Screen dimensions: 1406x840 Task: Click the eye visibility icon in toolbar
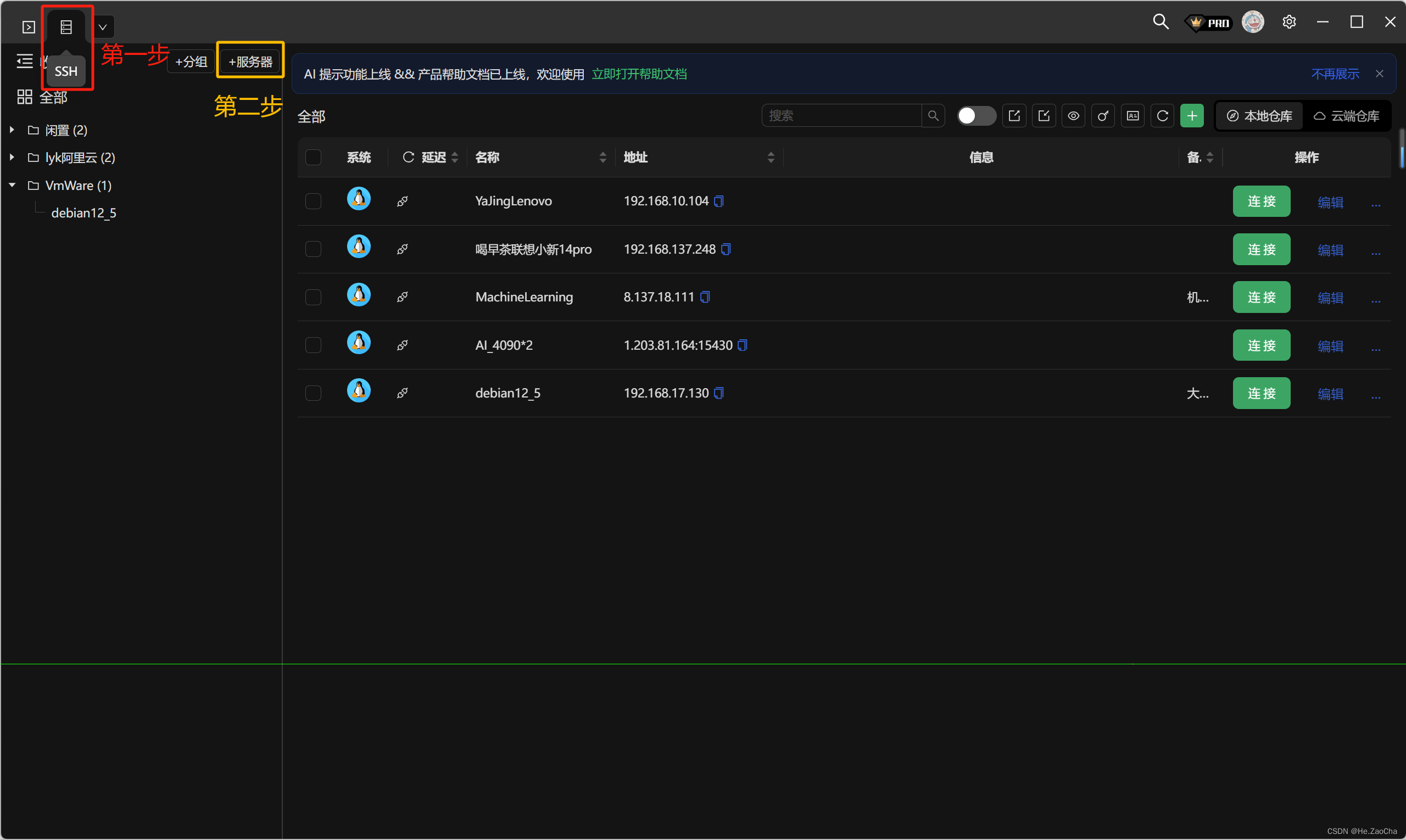pos(1073,116)
